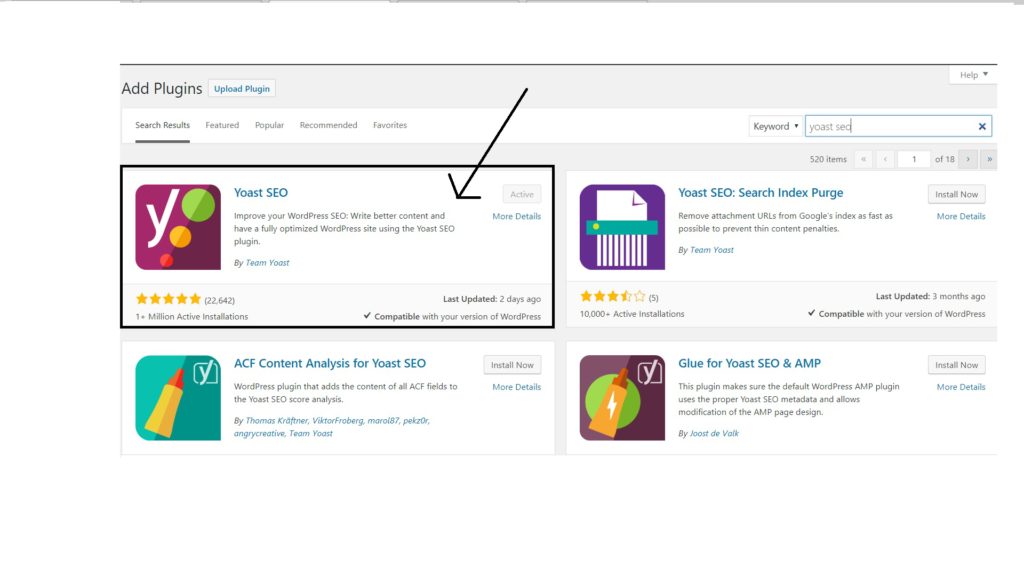Install Yoast SEO: Search Index Purge
Image resolution: width=1024 pixels, height=576 pixels.
click(x=956, y=194)
